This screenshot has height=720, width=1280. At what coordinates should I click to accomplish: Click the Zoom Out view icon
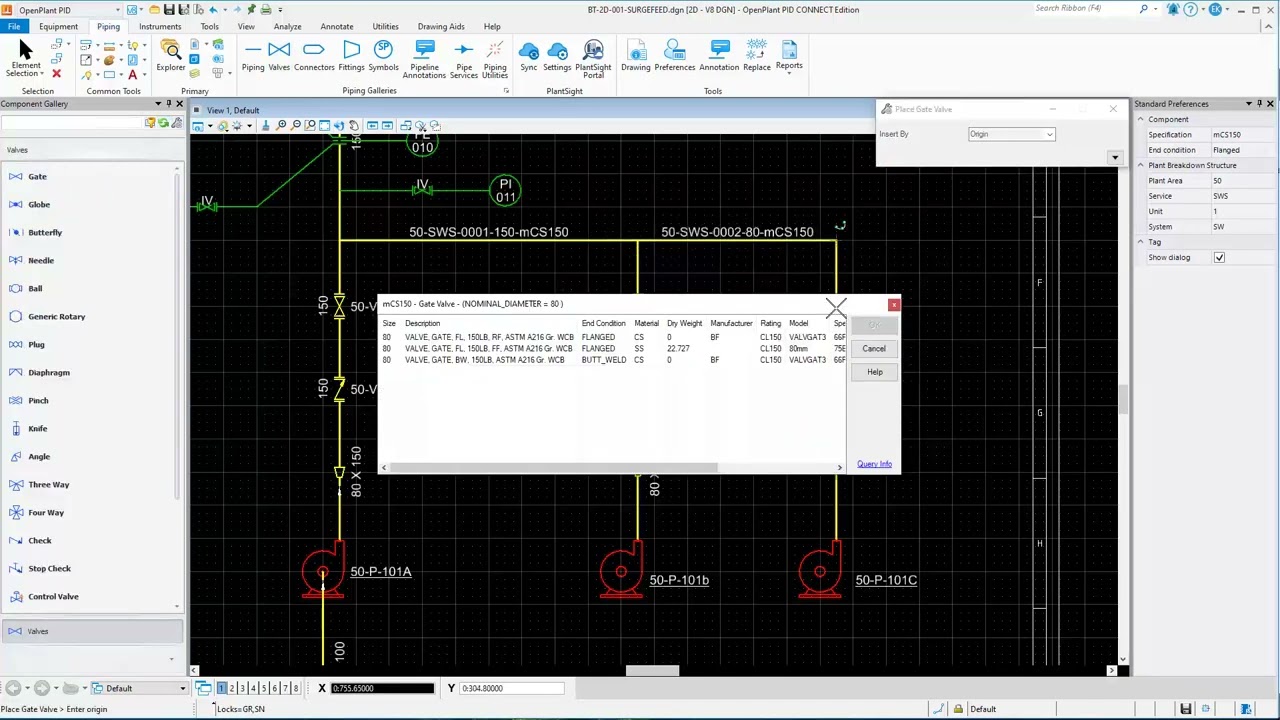tap(296, 125)
